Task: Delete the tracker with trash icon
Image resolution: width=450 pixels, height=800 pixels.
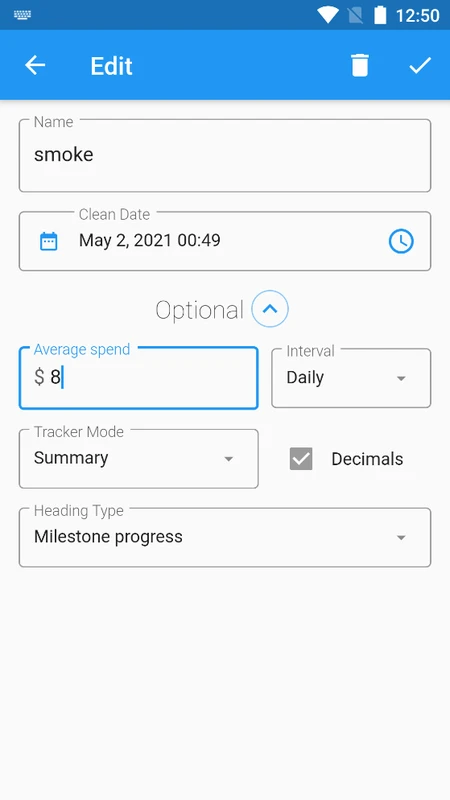Action: click(360, 65)
